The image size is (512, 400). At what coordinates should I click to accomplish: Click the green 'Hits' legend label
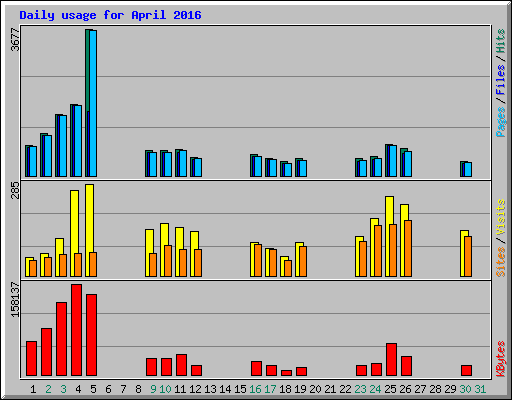pos(500,41)
